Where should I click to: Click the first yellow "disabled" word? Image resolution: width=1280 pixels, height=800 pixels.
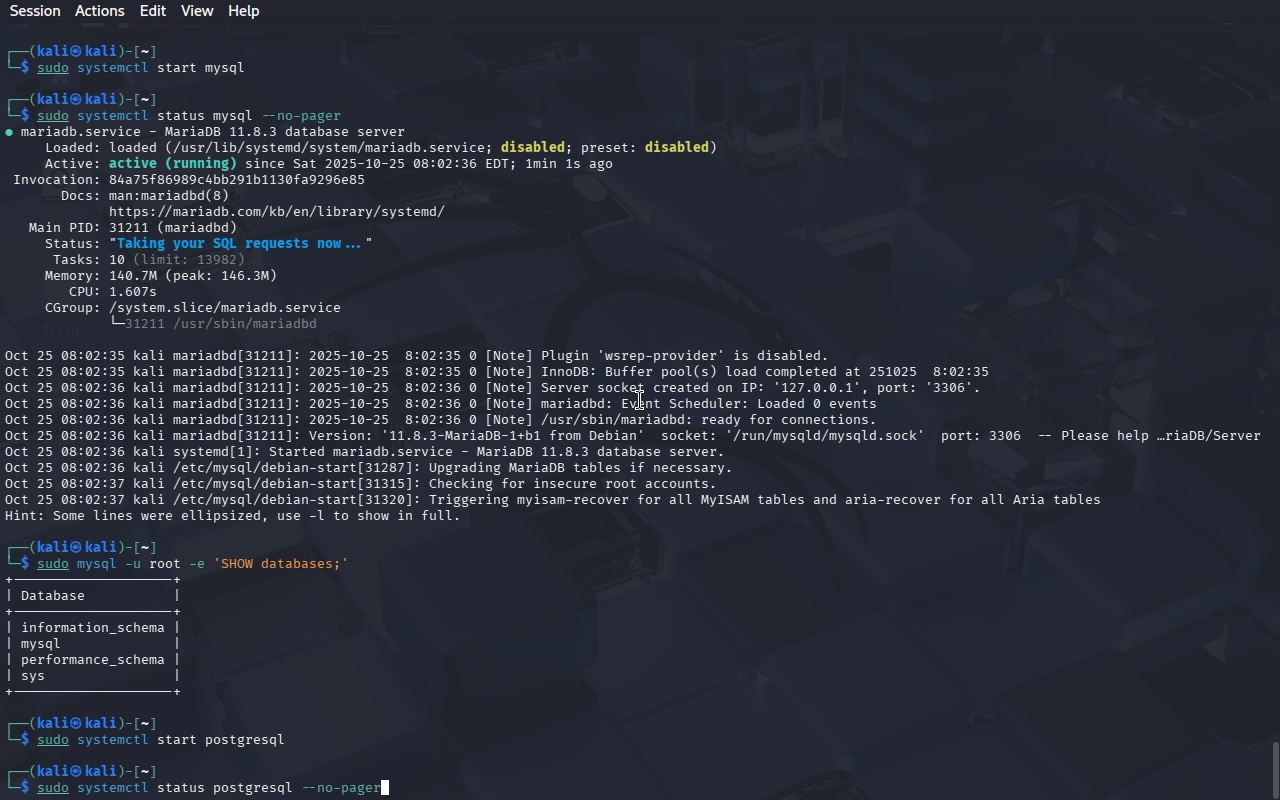click(x=532, y=148)
